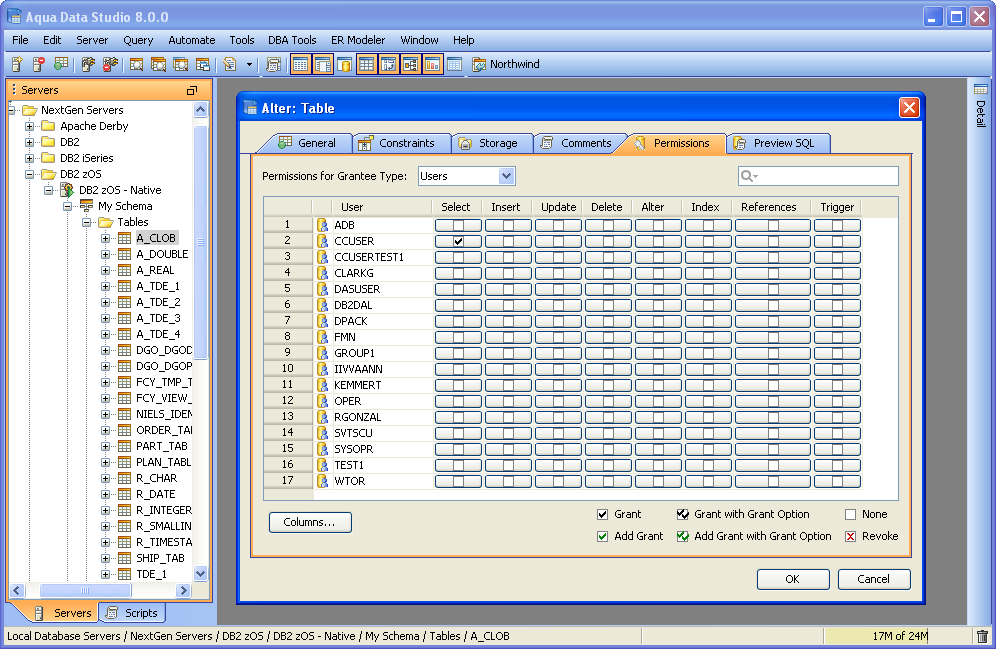Click the OK button
The image size is (996, 649).
[x=793, y=579]
